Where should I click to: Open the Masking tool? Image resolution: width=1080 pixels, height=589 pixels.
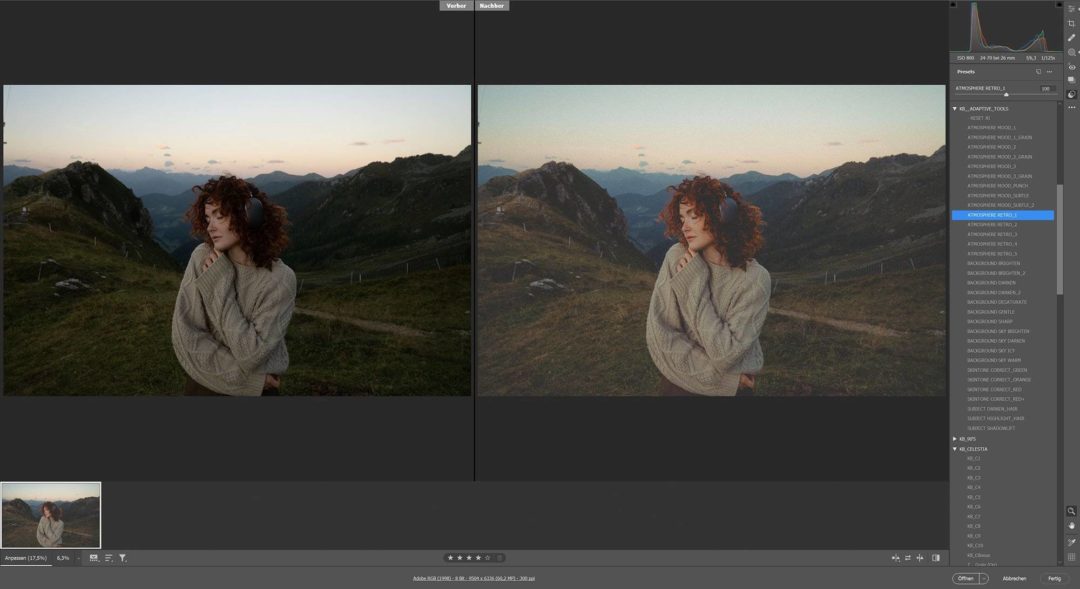(1072, 52)
